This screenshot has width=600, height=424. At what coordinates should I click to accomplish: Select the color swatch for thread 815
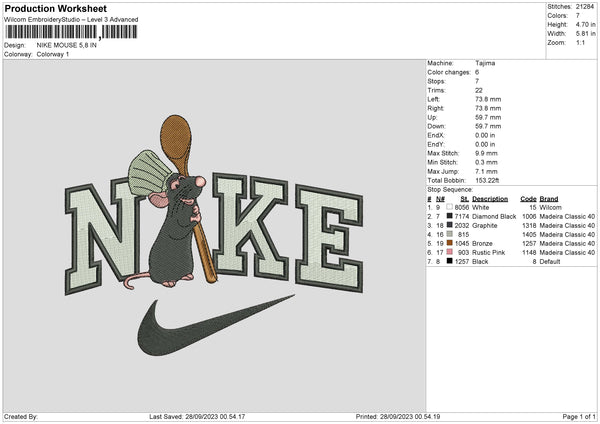[x=449, y=234]
